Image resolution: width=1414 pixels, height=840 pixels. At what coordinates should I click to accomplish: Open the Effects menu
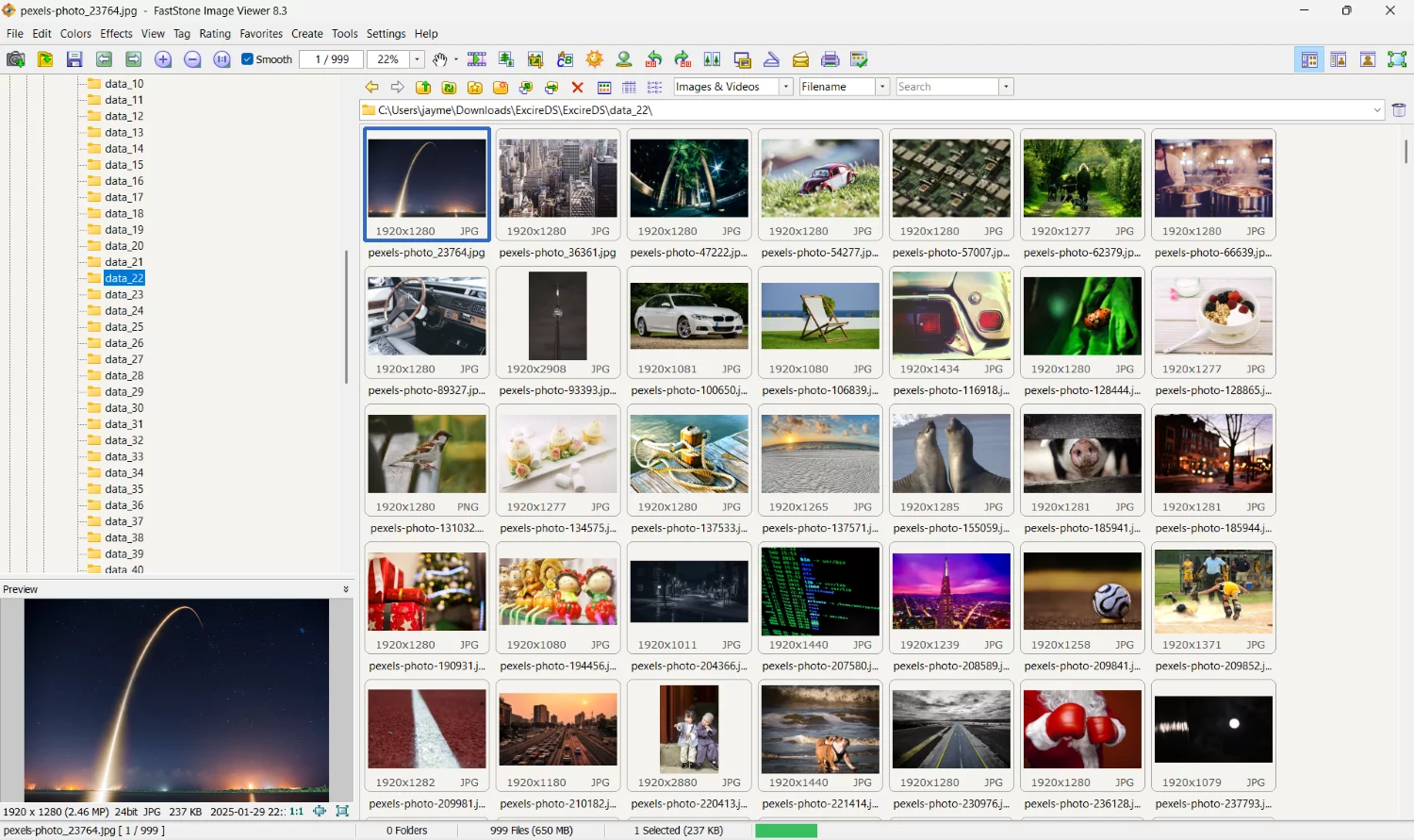coord(115,33)
